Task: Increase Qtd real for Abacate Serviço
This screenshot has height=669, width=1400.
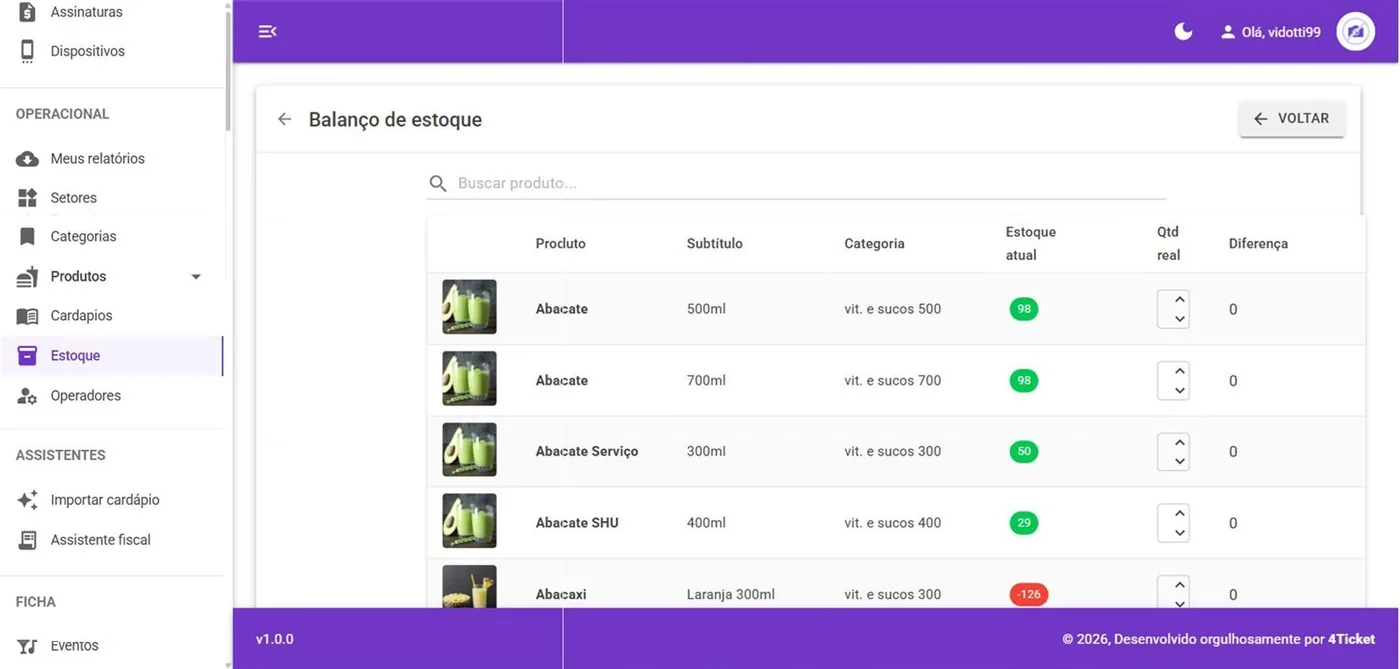Action: click(1180, 442)
